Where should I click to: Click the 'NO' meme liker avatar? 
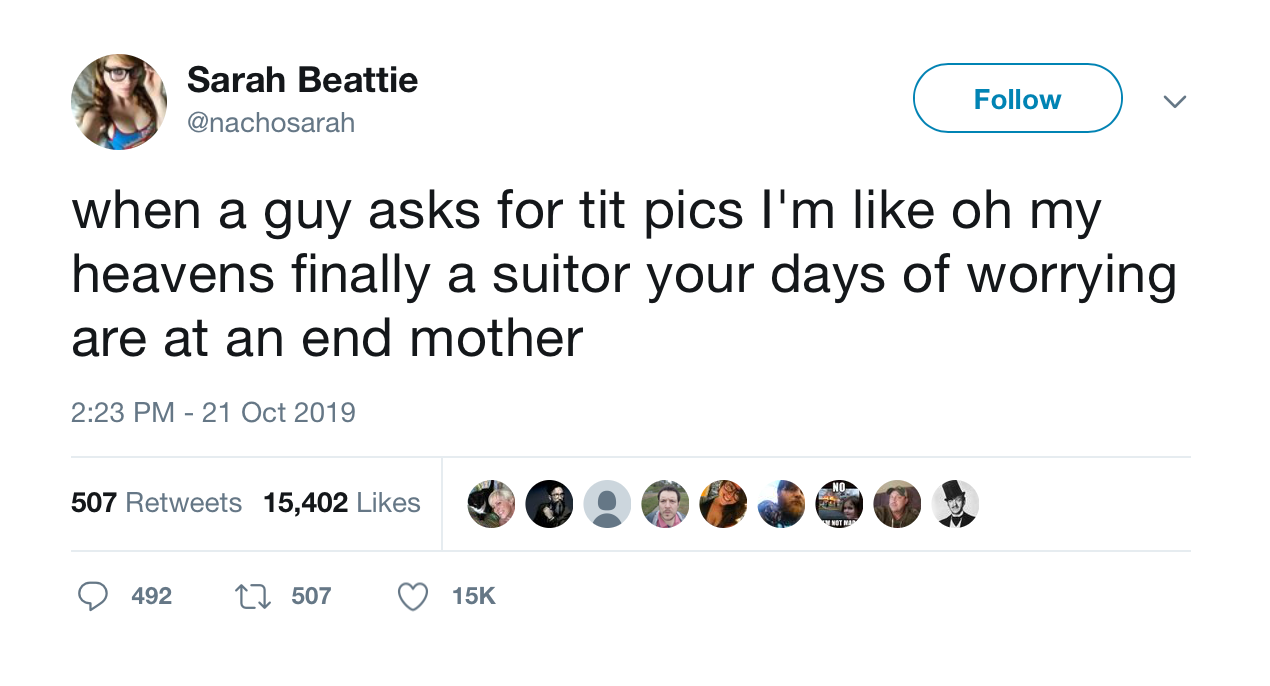[839, 503]
